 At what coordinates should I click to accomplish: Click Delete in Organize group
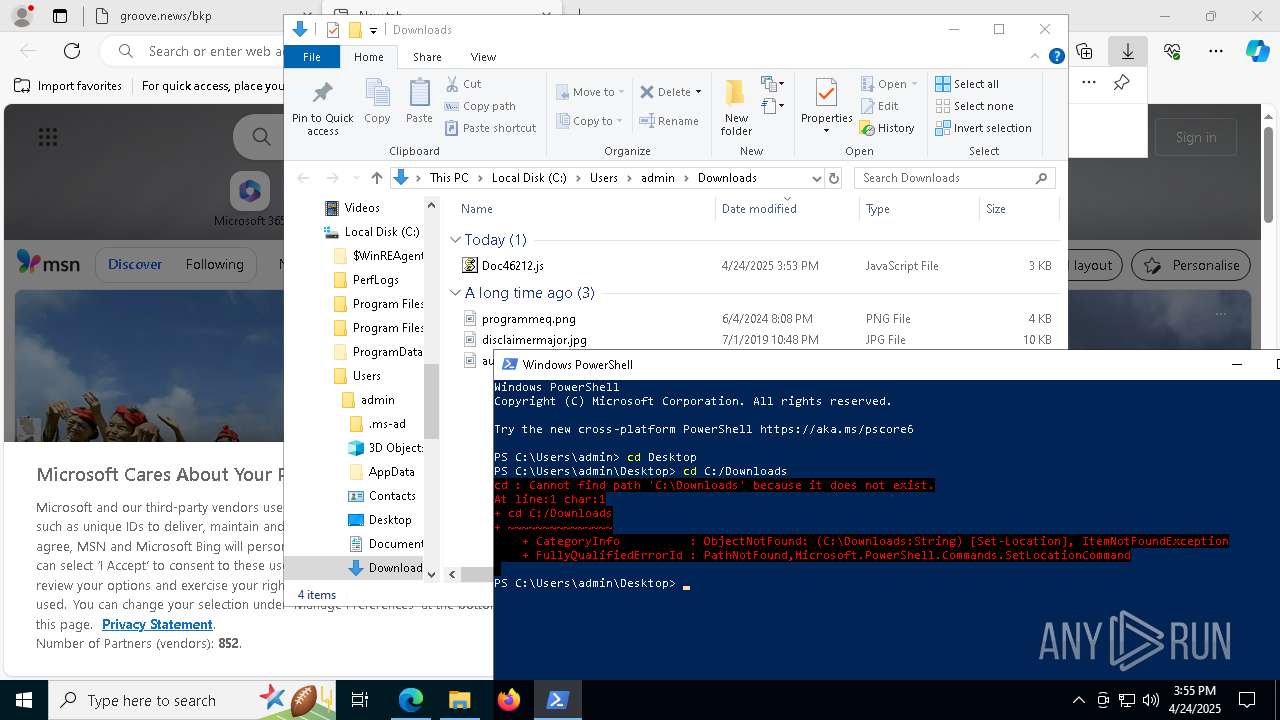666,92
